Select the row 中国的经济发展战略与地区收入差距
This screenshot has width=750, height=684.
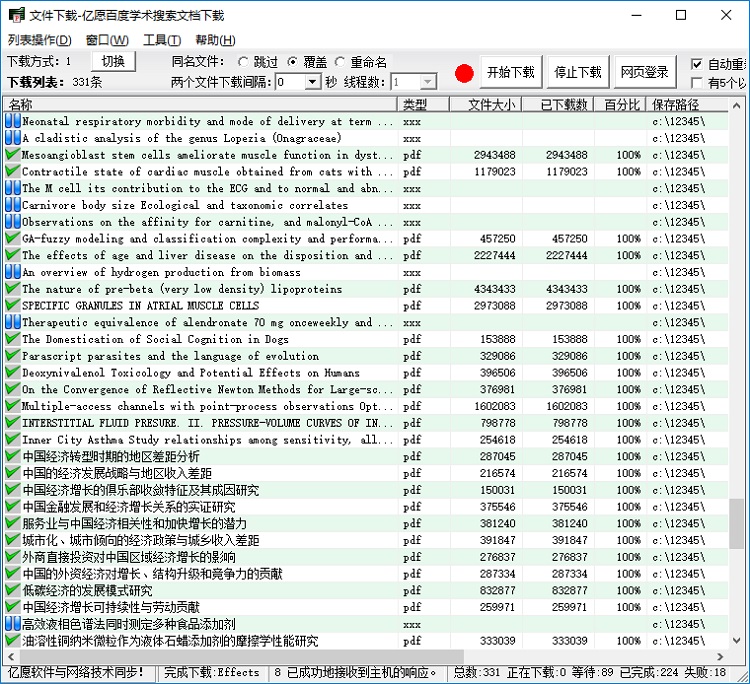366,473
